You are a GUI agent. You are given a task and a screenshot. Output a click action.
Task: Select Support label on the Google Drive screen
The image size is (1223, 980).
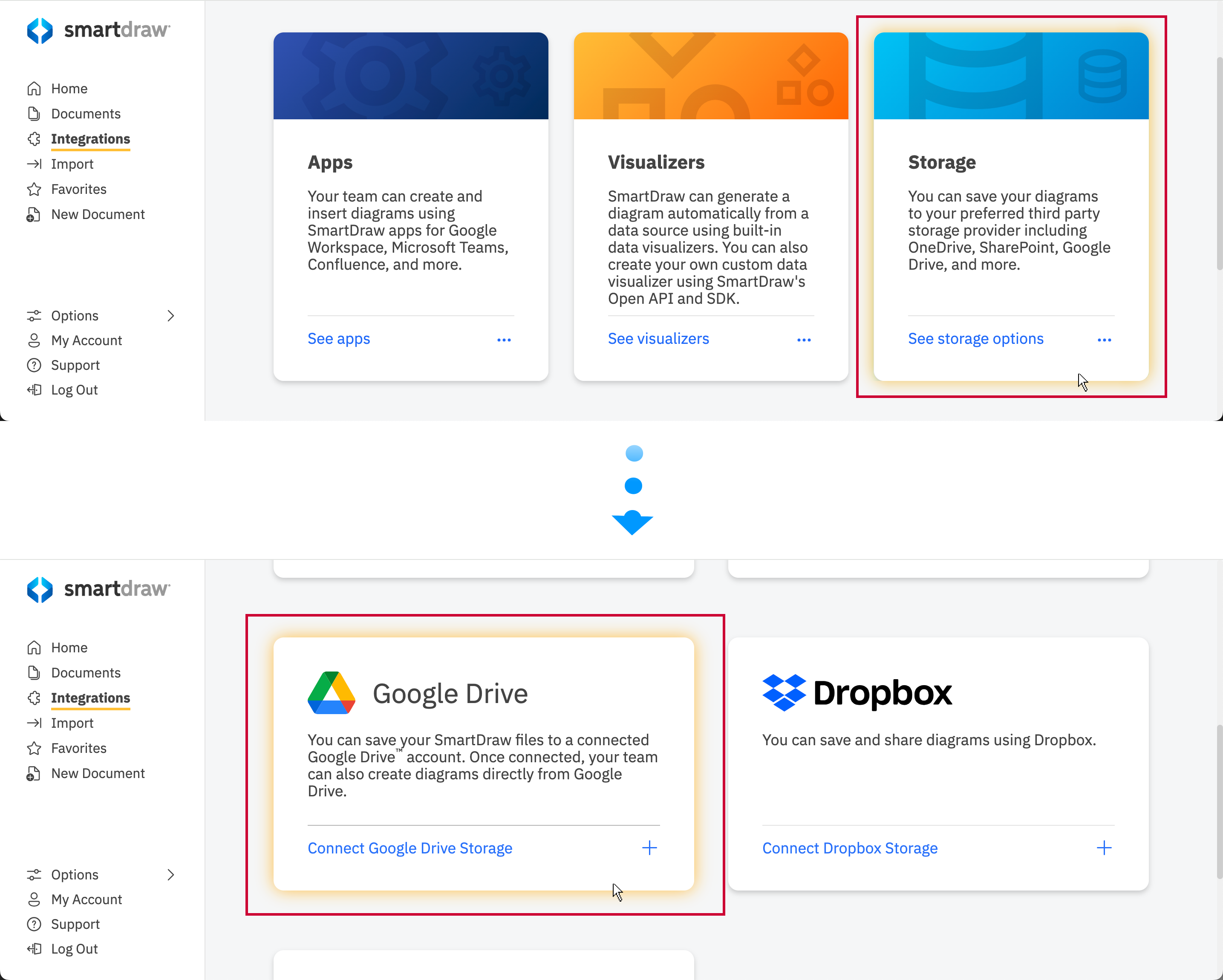[x=75, y=925]
